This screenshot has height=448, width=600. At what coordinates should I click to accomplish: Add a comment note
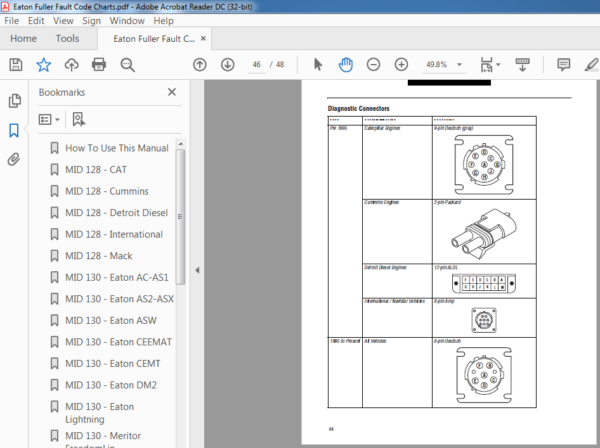563,65
